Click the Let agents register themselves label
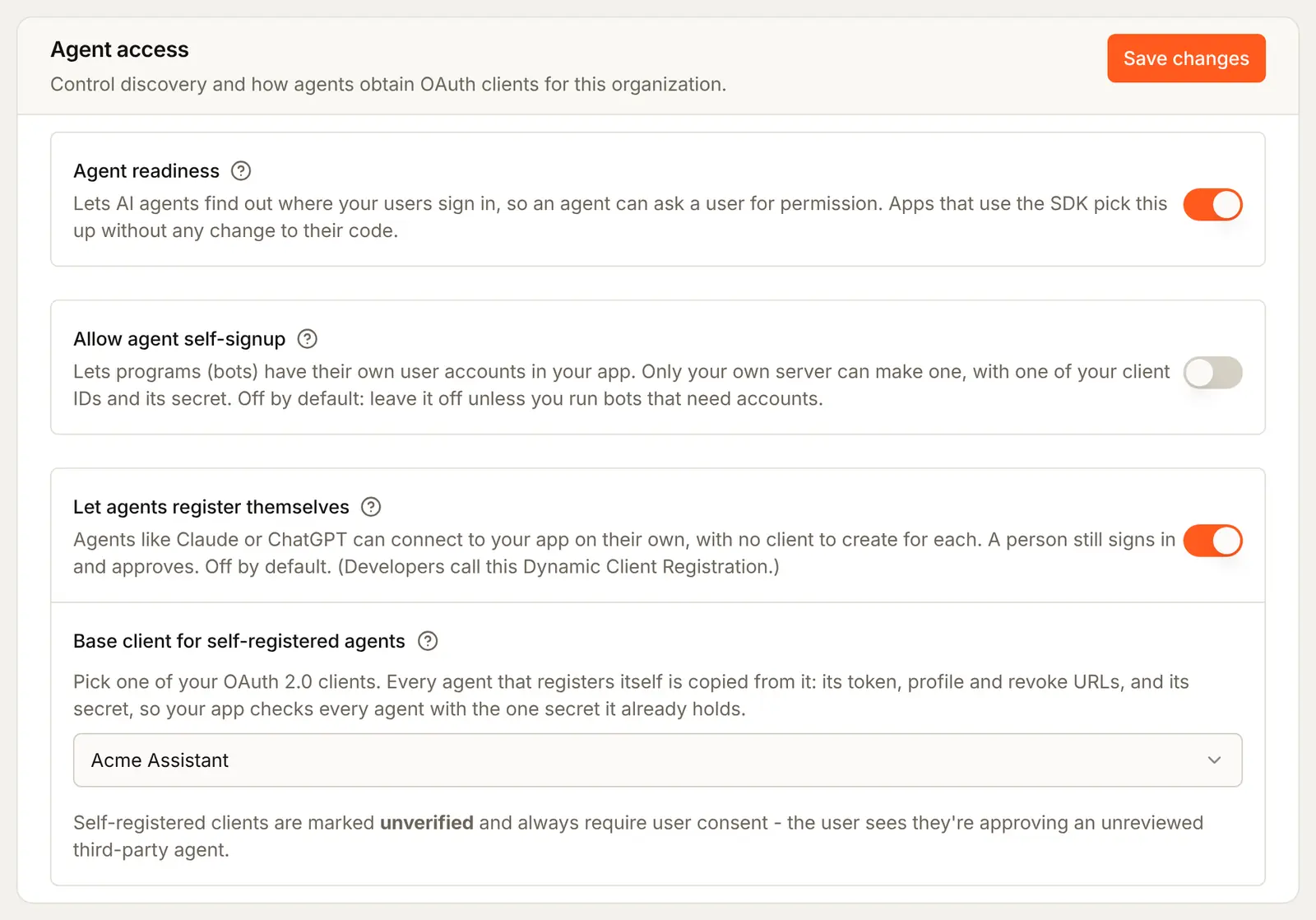 (211, 507)
